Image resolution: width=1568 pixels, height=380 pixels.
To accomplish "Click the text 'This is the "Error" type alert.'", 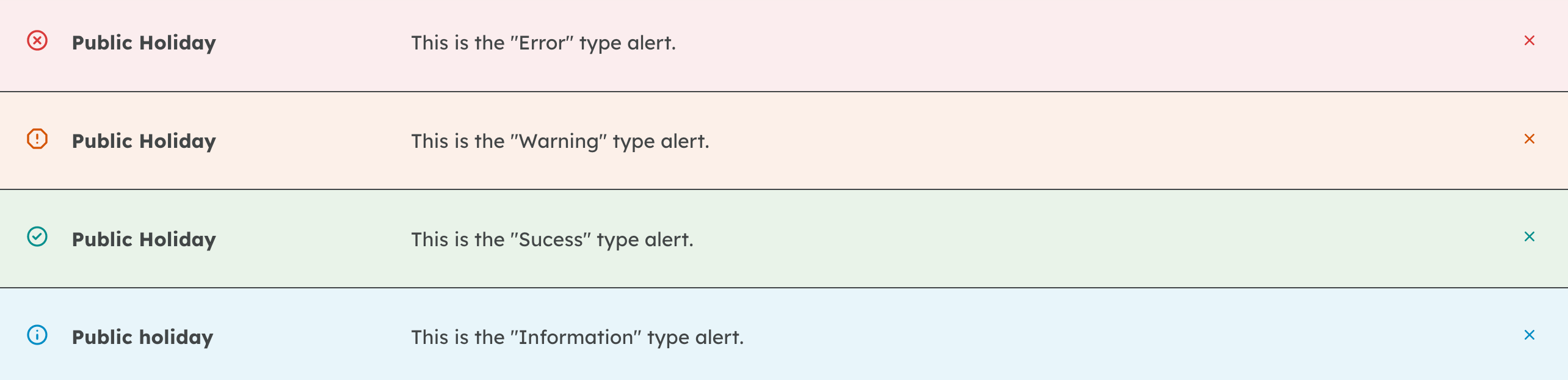I will tap(543, 43).
